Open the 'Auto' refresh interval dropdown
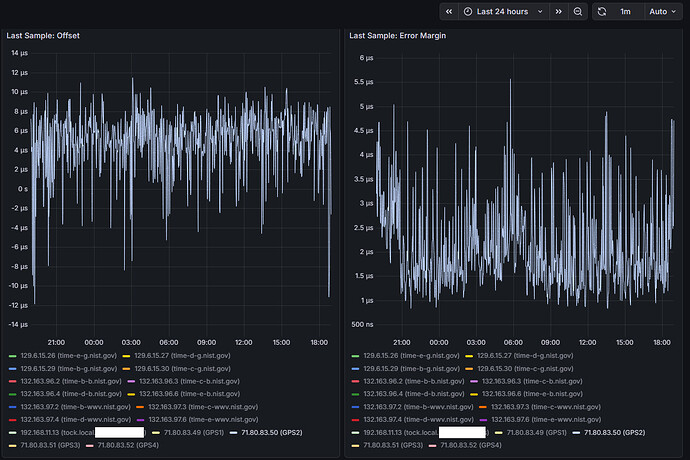Viewport: 690px width, 460px height. click(662, 12)
